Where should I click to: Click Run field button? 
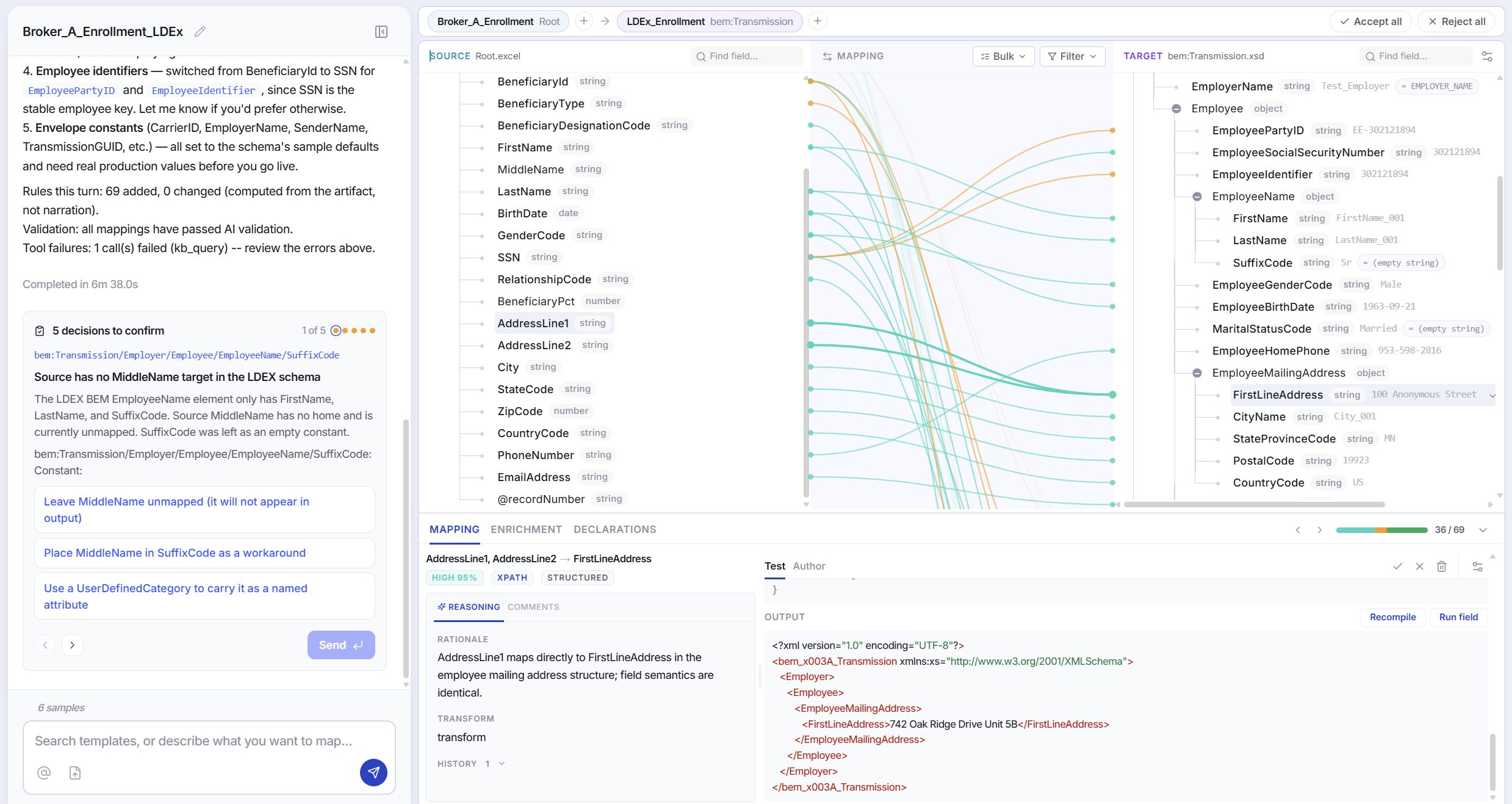tap(1458, 617)
